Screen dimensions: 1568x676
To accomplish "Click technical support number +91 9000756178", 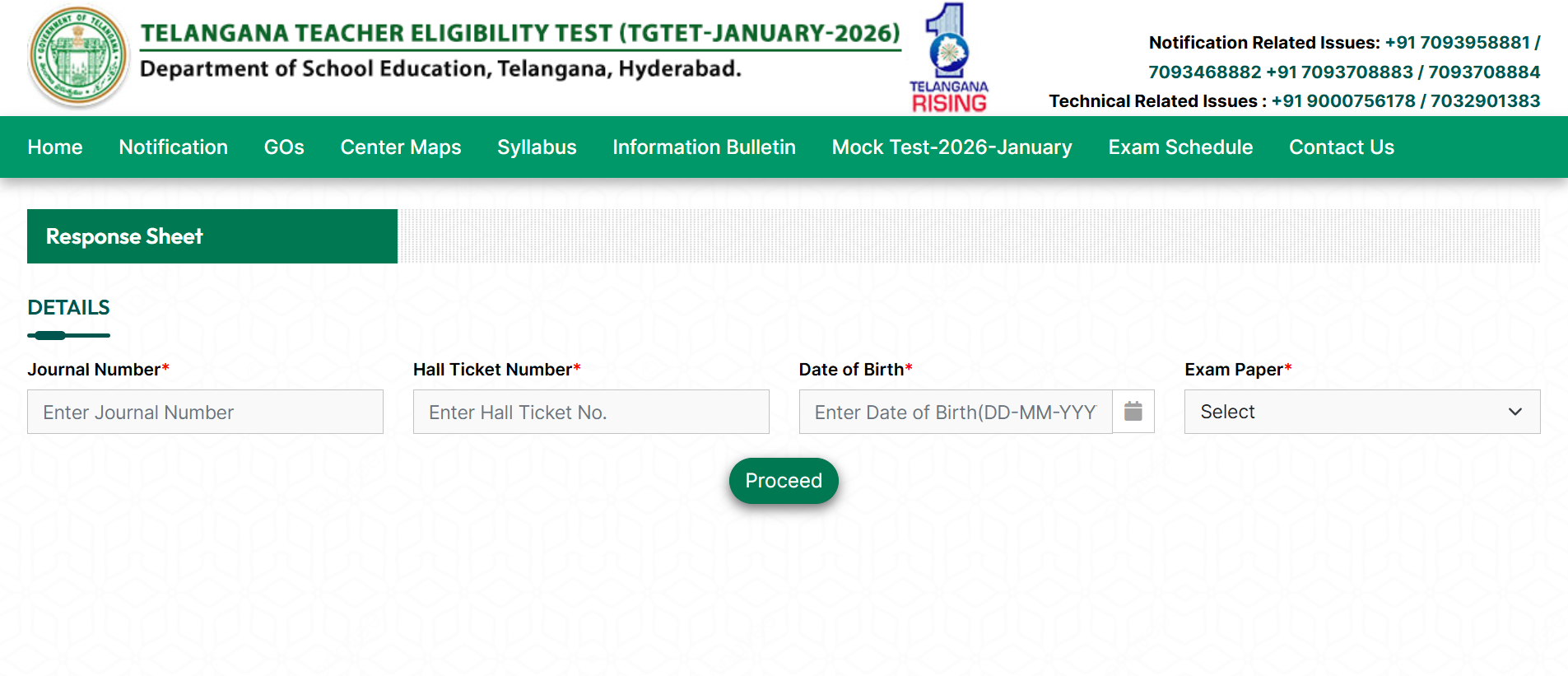I will click(1342, 101).
